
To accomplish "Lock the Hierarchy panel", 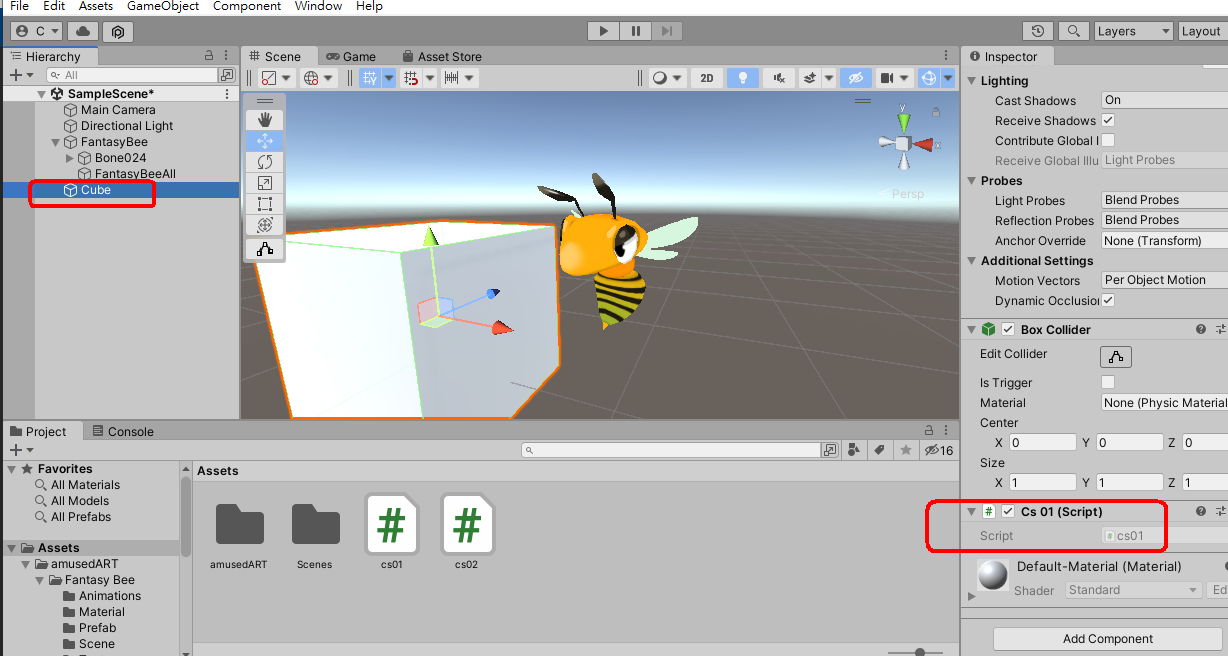I will pyautogui.click(x=209, y=56).
